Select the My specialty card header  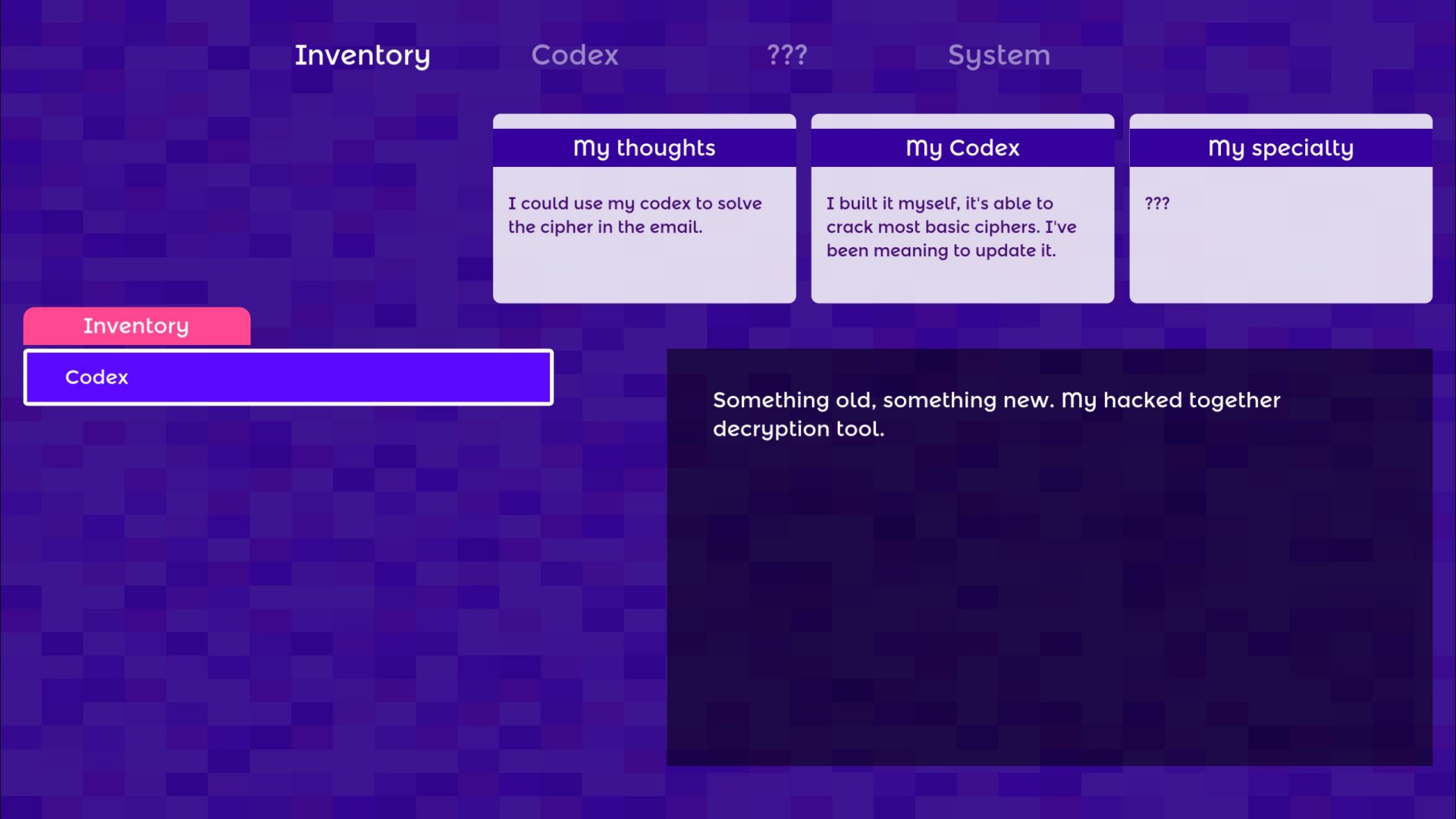1280,148
